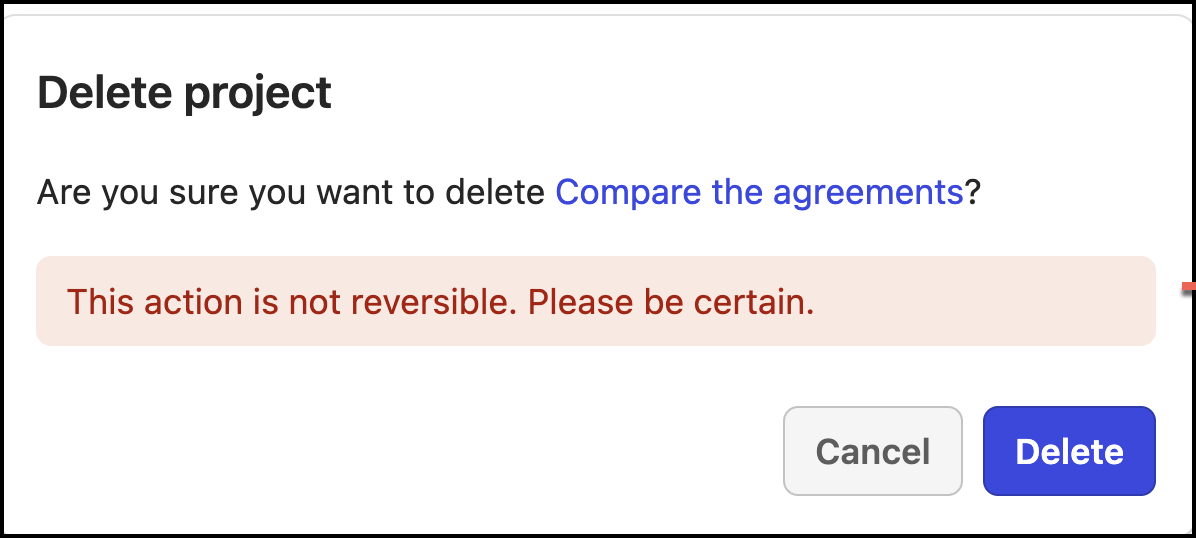Choose Delete in the Delete project dialog
The image size is (1196, 538).
(1069, 451)
